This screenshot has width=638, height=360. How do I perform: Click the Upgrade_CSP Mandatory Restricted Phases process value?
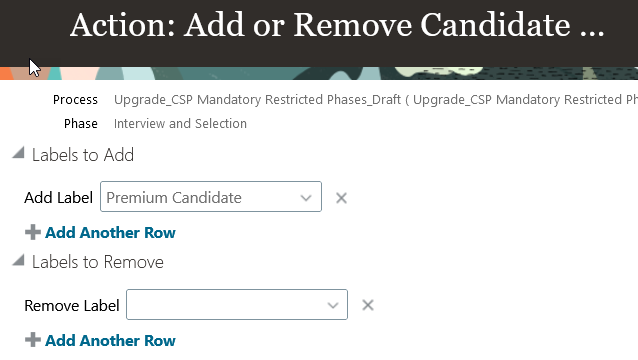click(x=376, y=100)
